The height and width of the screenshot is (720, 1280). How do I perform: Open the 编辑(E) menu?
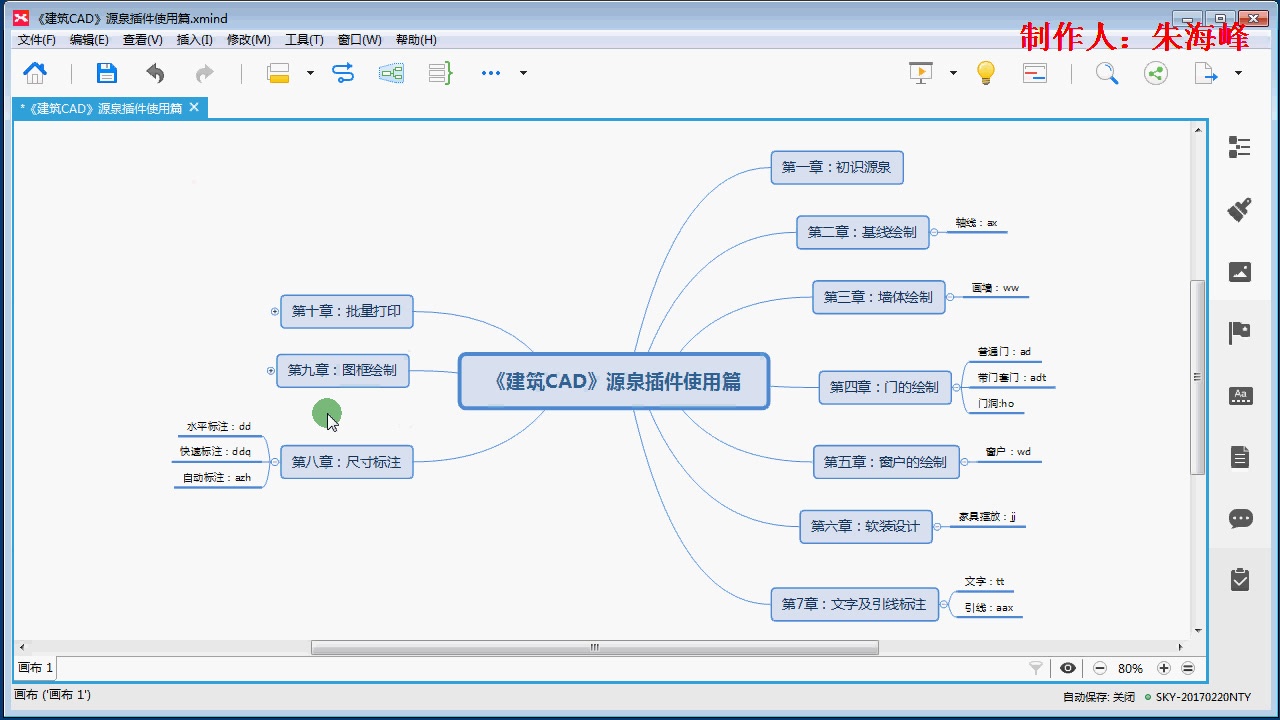point(89,40)
